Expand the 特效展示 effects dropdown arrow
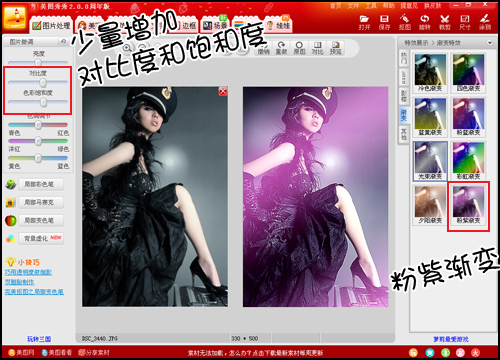The image size is (500, 360). (489, 43)
